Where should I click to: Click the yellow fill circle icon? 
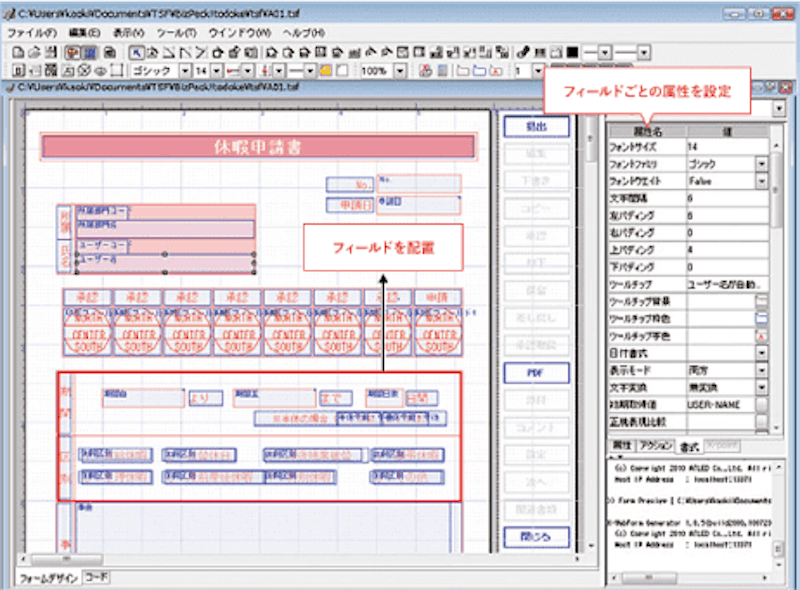coord(325,72)
